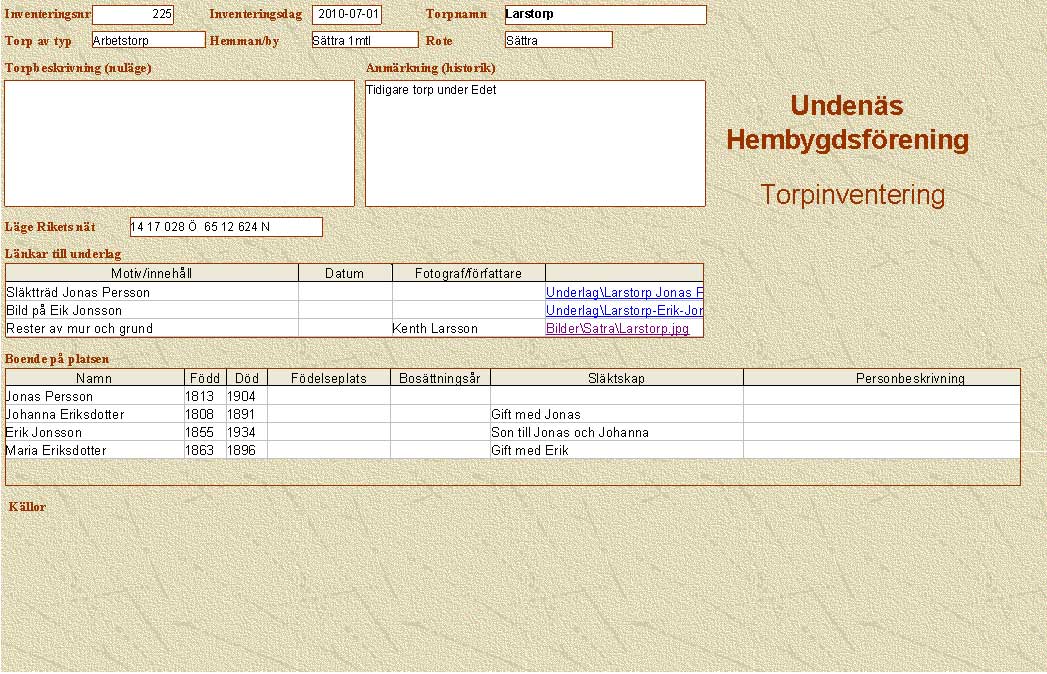1047x674 pixels.
Task: Focus the Läge Rikets nät coordinates field
Action: click(x=226, y=227)
